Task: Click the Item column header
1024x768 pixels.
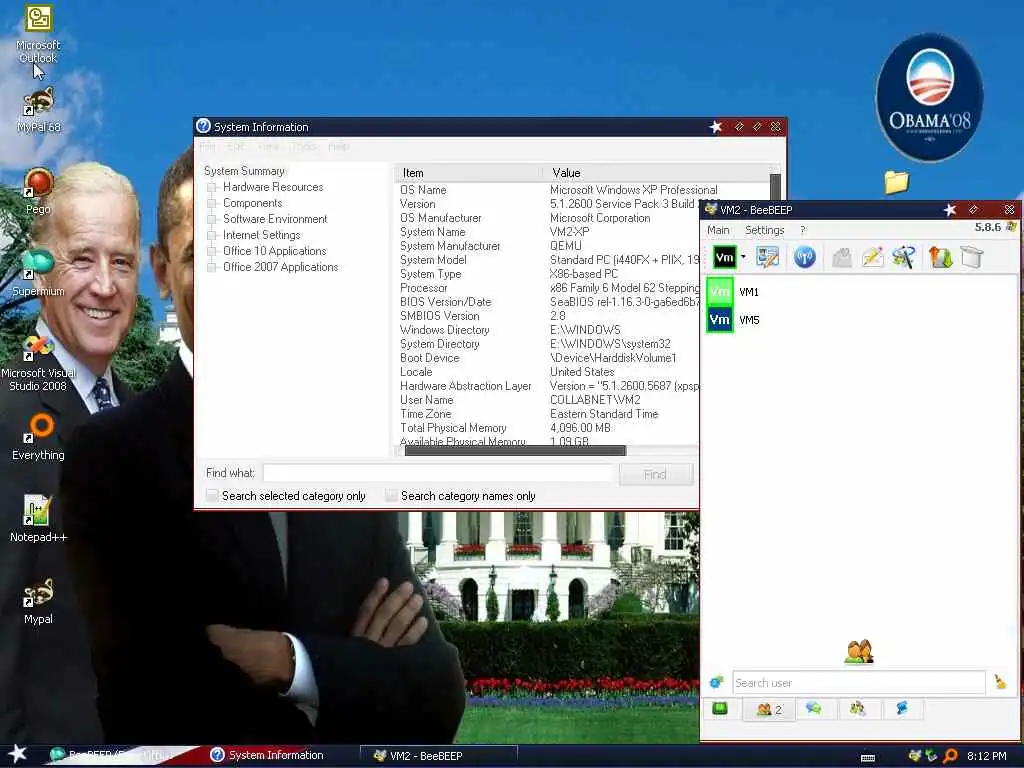Action: 468,173
